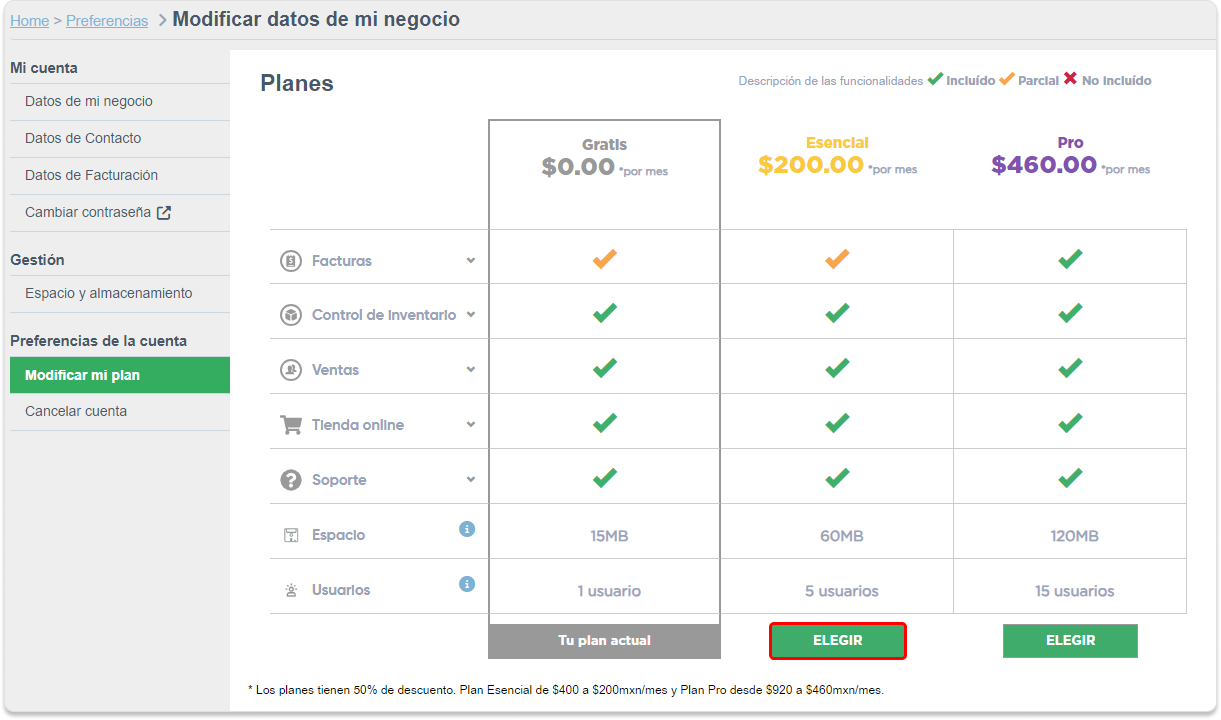Expand the Tienda online chevron
This screenshot has height=720, width=1221.
pos(471,424)
